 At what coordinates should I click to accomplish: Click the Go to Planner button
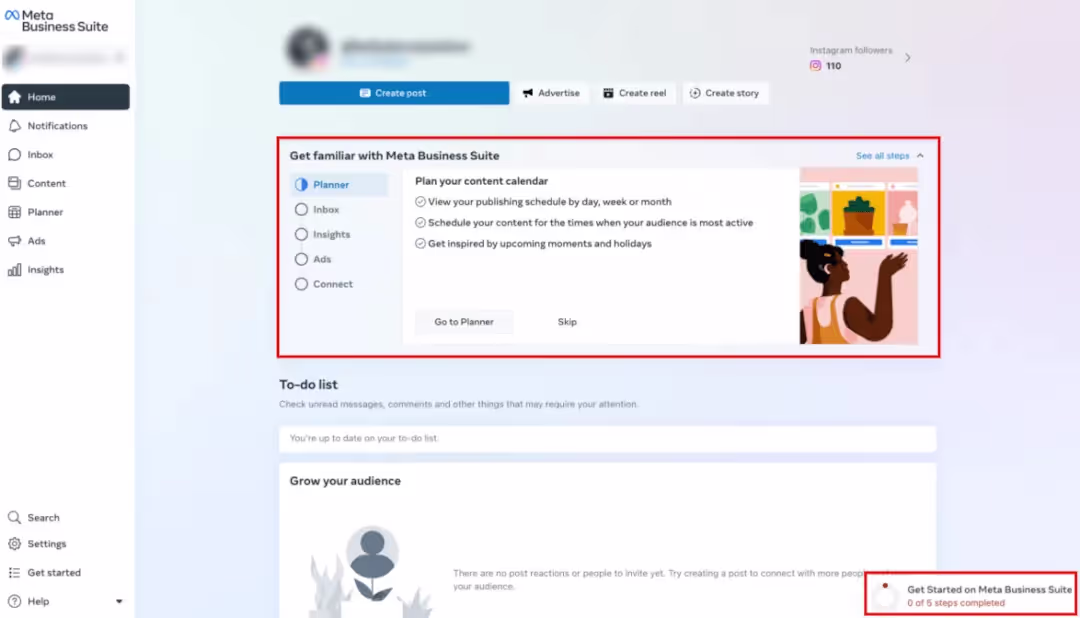[464, 322]
